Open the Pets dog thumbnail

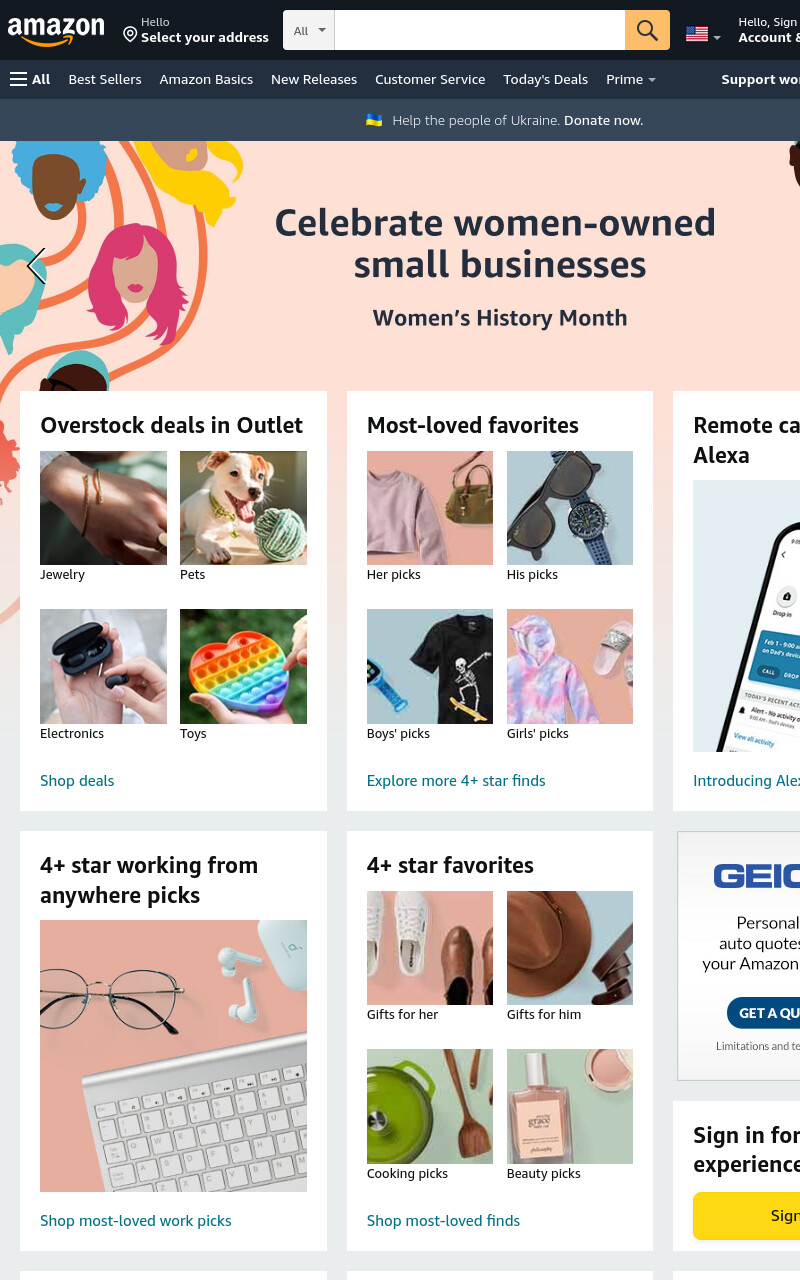coord(243,508)
